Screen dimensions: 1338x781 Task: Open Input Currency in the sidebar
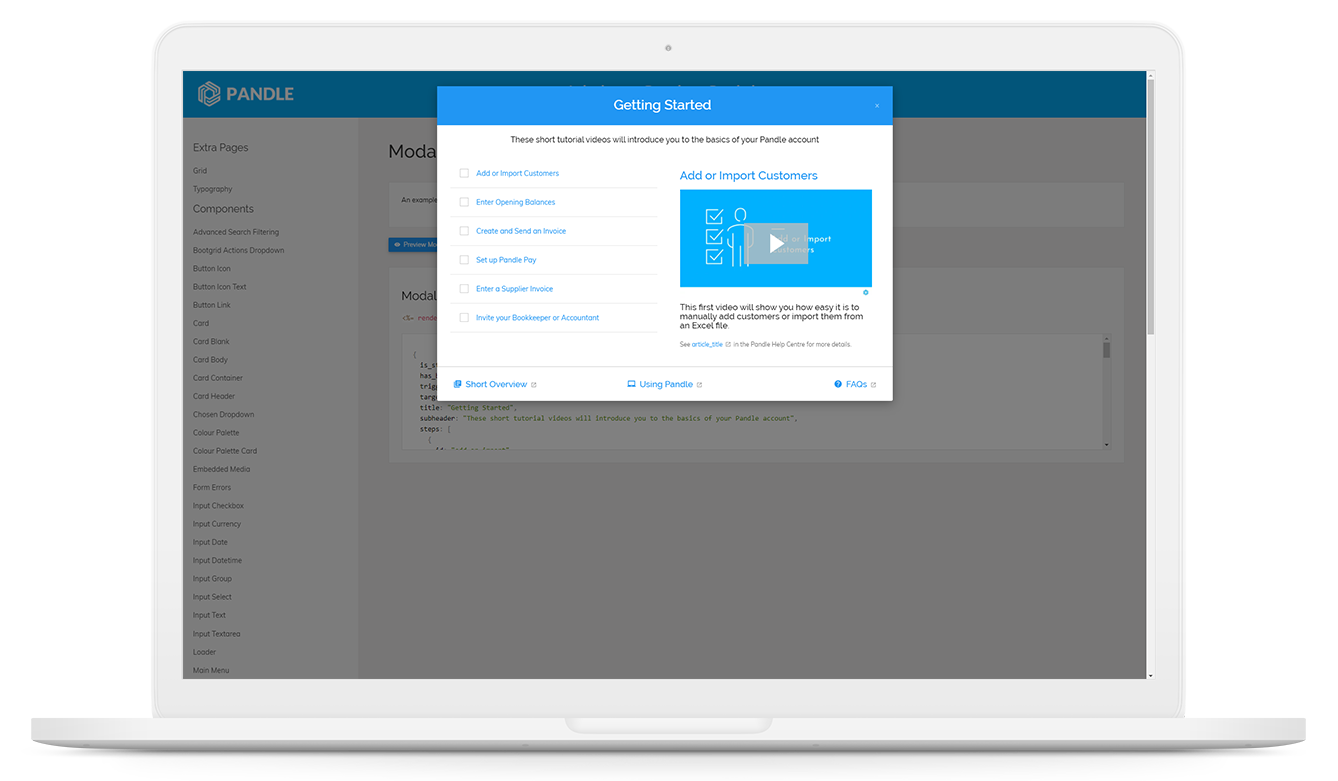click(217, 524)
